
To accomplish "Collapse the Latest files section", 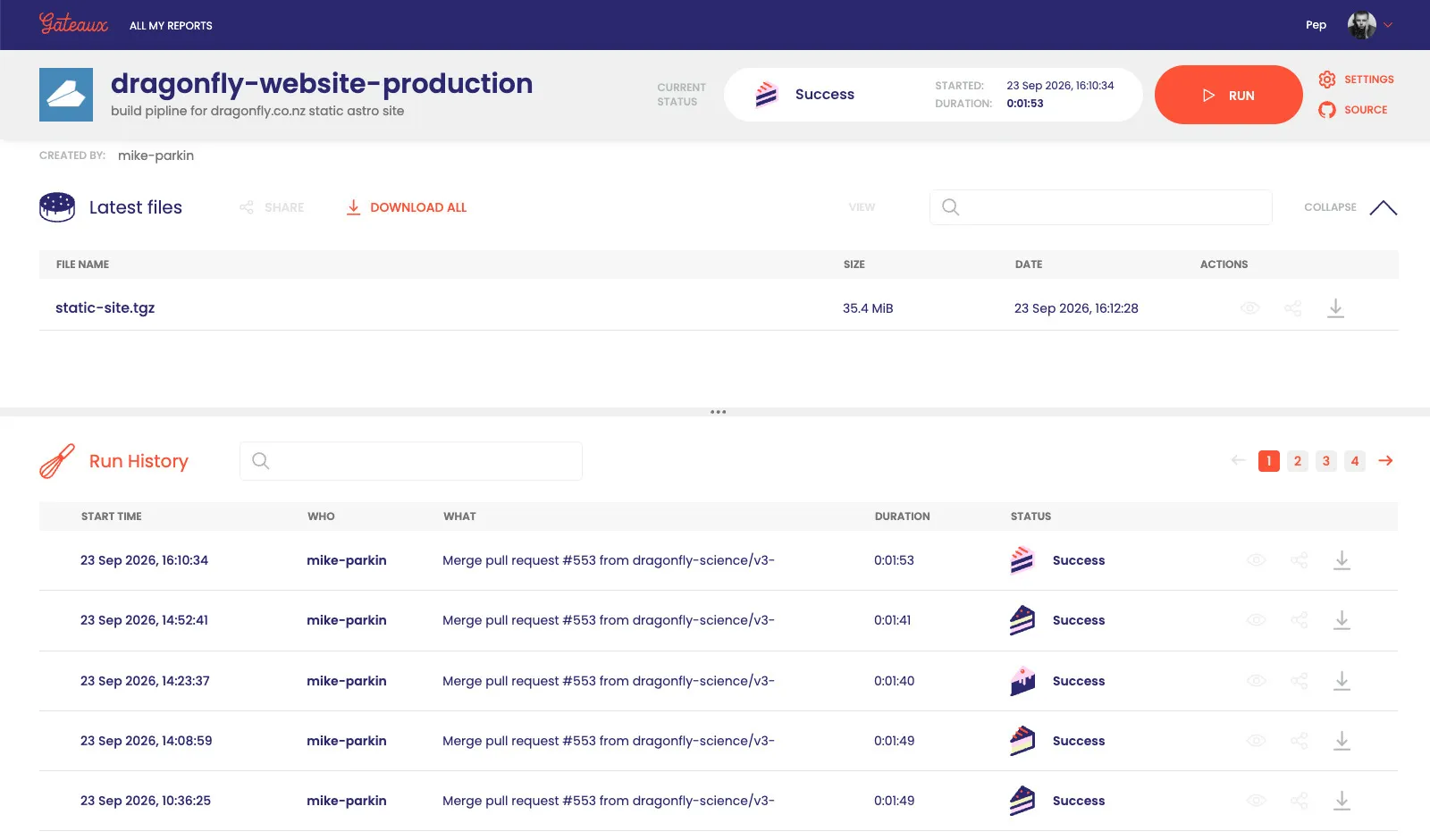I will tap(1350, 207).
